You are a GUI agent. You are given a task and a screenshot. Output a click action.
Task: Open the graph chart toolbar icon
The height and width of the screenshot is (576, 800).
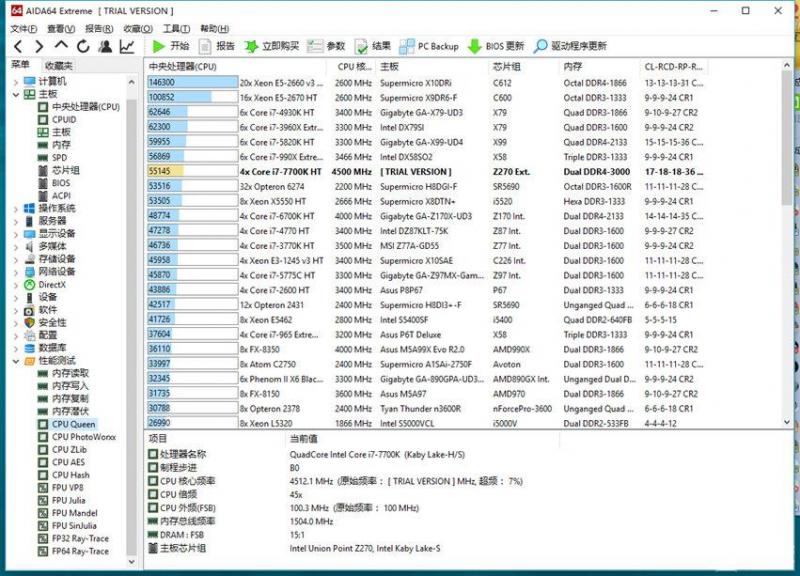127,46
